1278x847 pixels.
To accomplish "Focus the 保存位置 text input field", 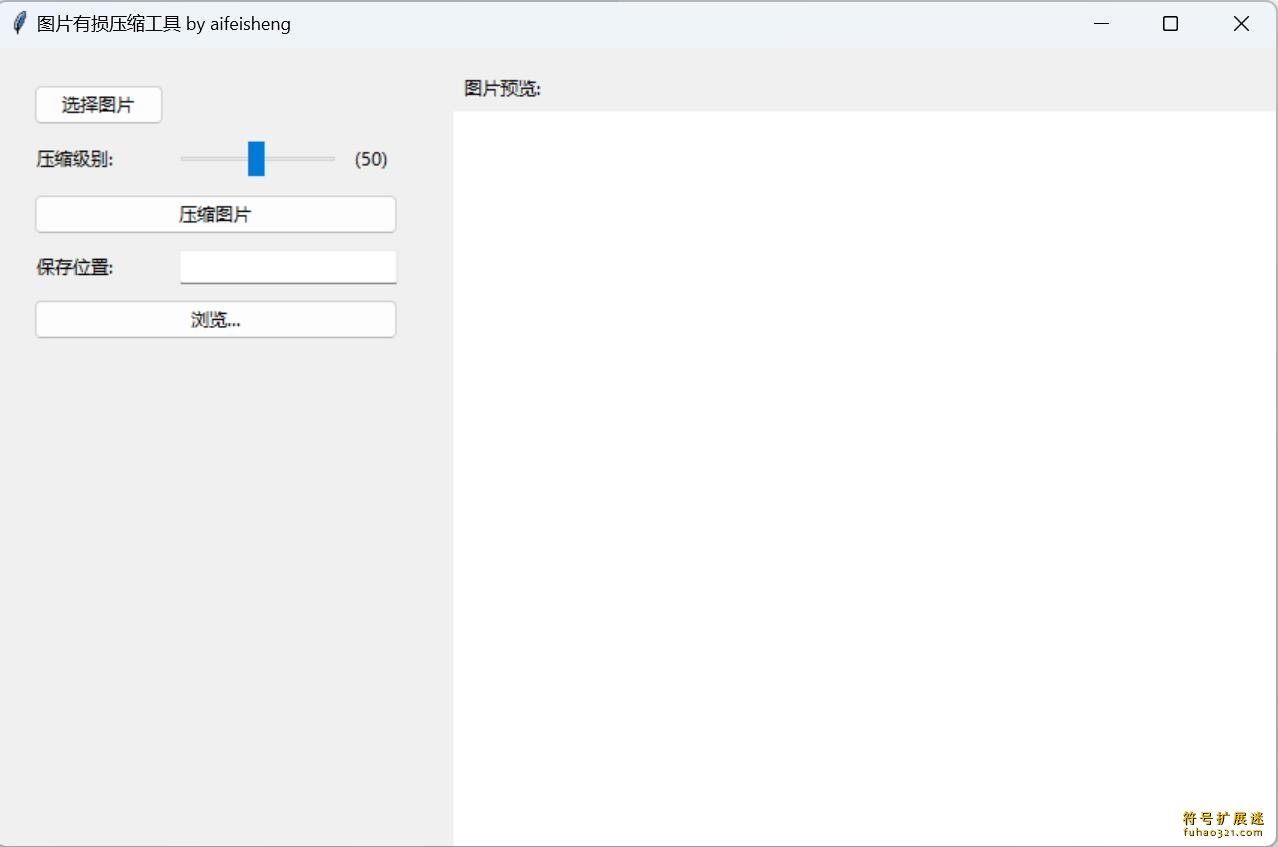I will click(288, 267).
